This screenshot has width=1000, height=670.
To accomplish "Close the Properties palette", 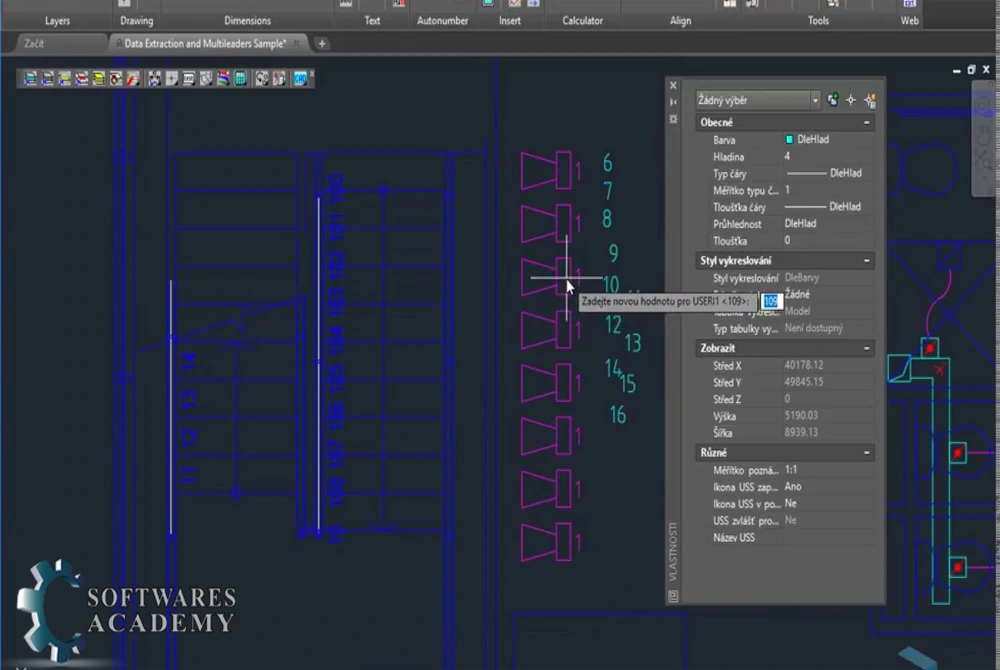I will 673,85.
